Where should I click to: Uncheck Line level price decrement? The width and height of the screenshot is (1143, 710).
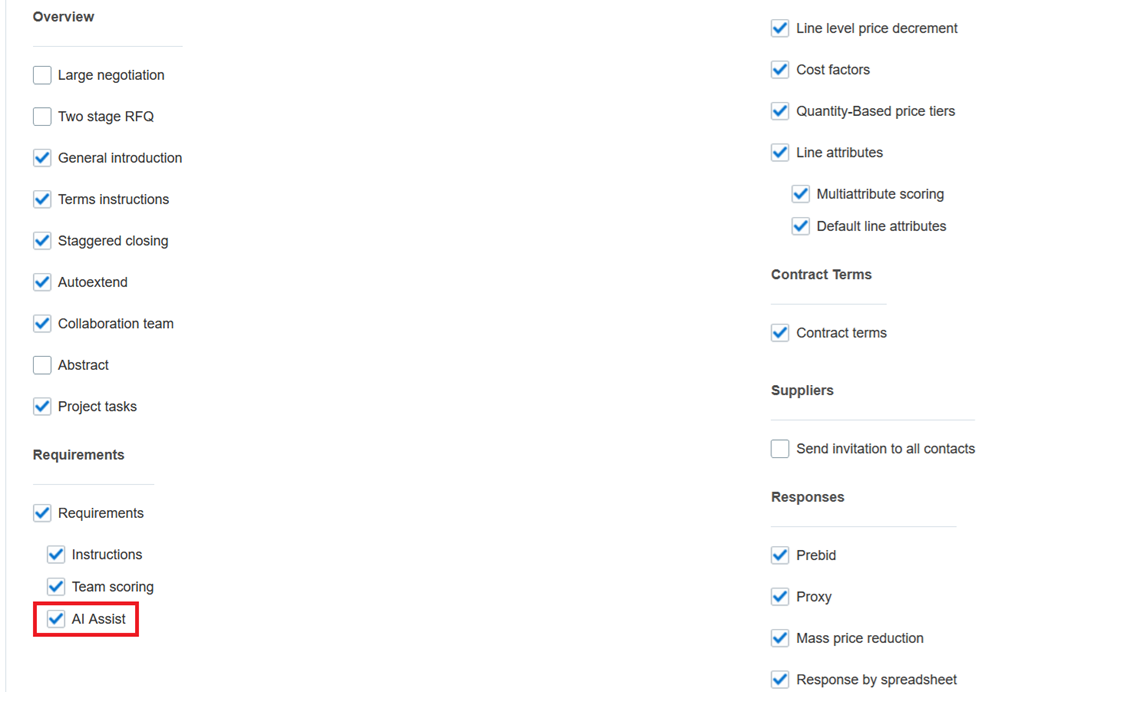click(780, 28)
